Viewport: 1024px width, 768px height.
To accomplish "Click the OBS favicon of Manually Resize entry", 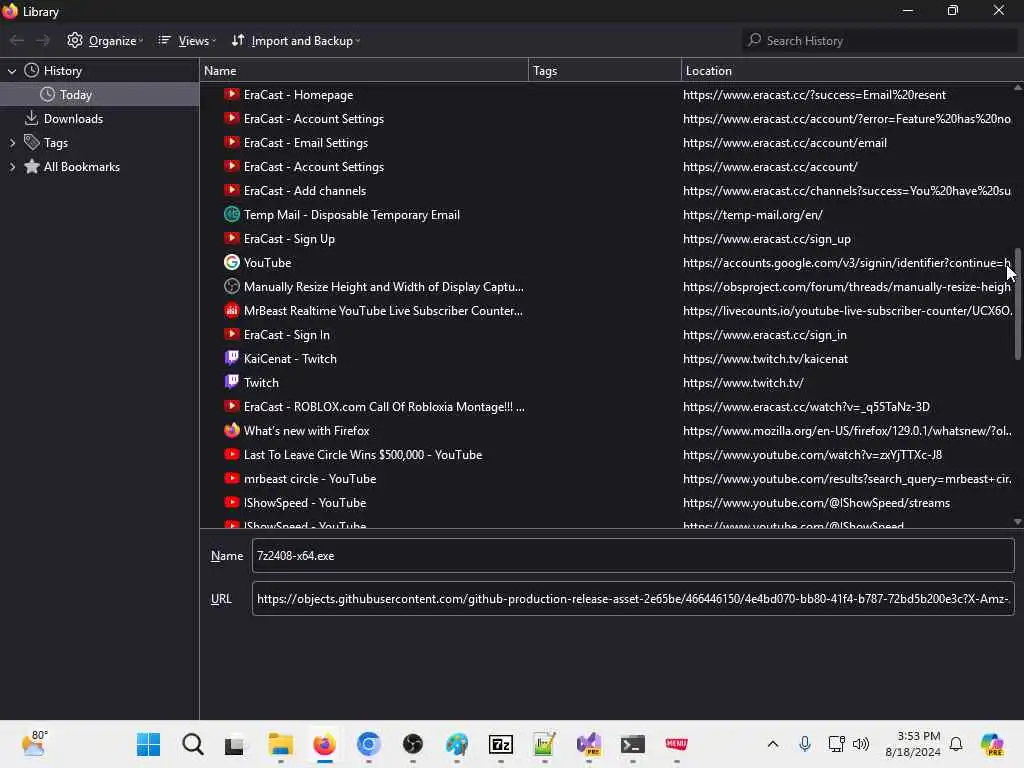I will point(232,286).
